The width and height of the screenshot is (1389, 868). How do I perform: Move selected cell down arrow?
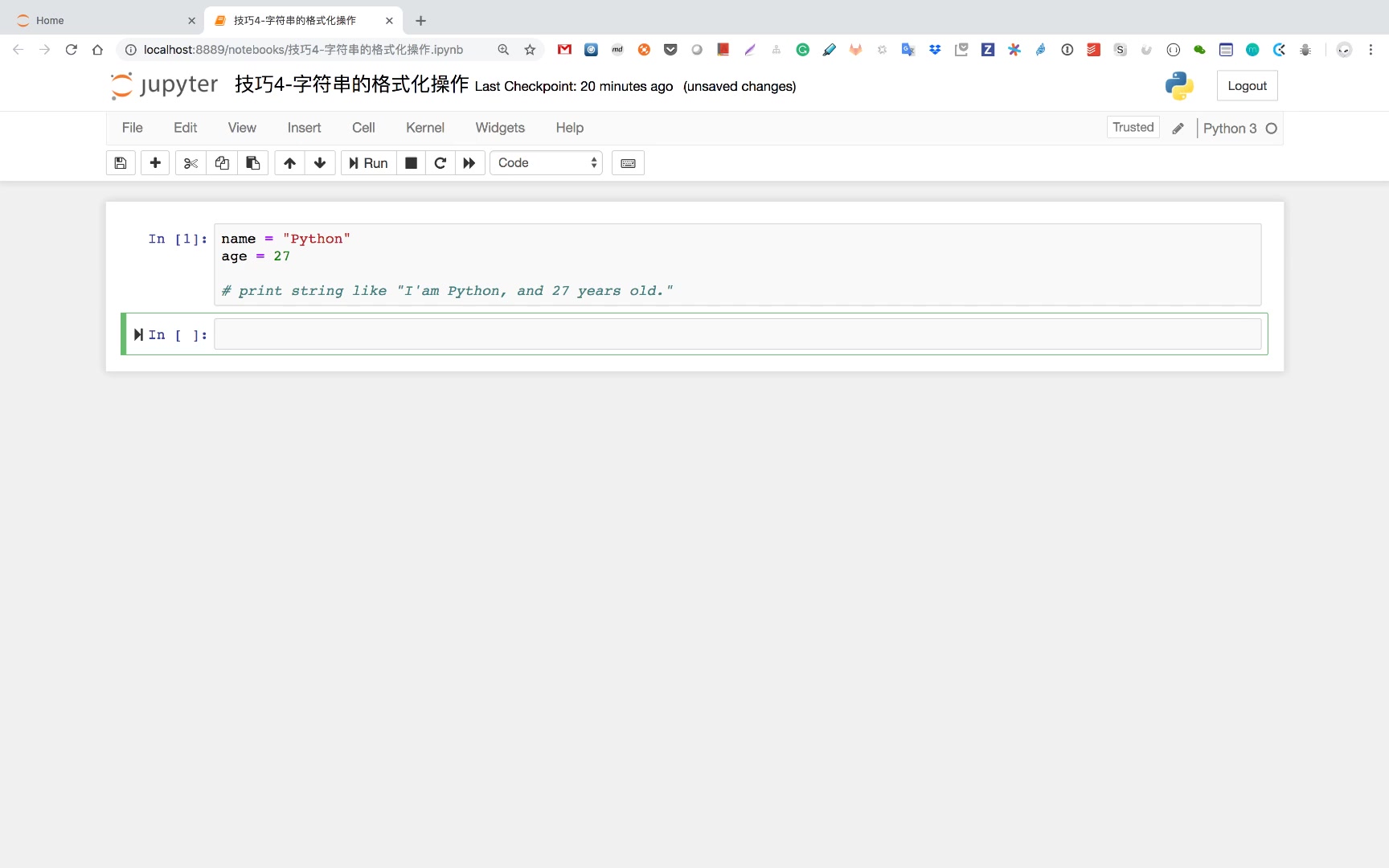320,163
